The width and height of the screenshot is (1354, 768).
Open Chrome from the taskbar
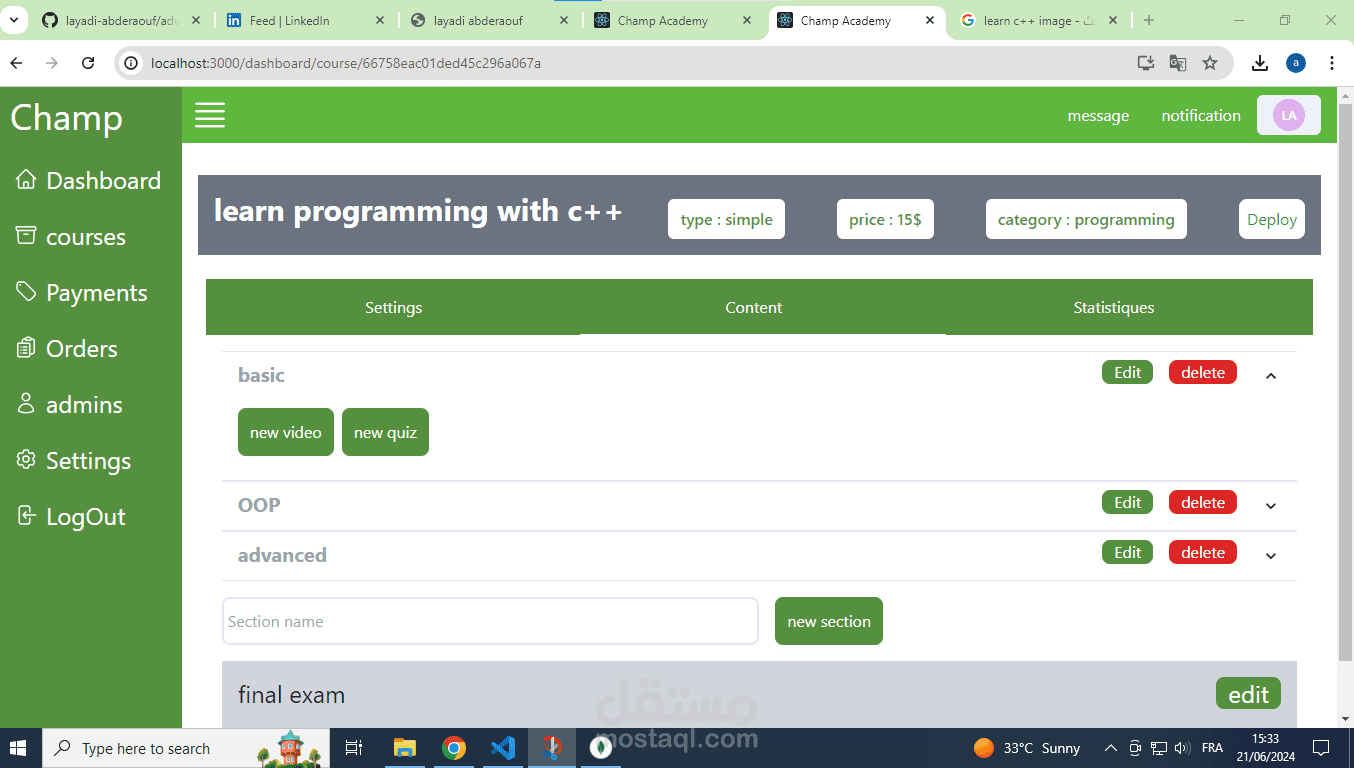(454, 748)
